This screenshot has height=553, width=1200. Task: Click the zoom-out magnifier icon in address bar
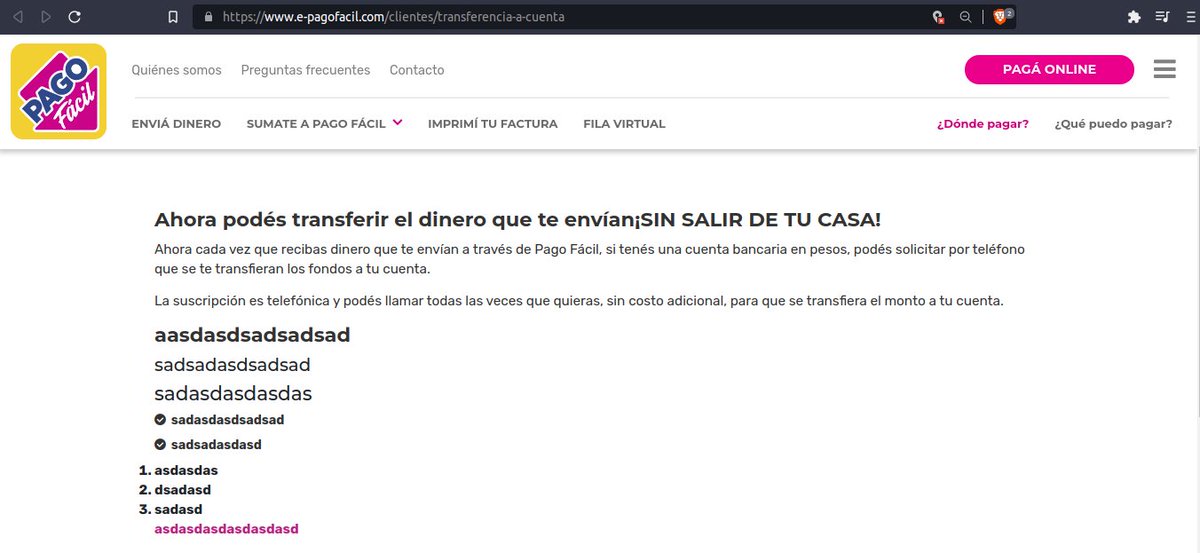click(x=965, y=17)
